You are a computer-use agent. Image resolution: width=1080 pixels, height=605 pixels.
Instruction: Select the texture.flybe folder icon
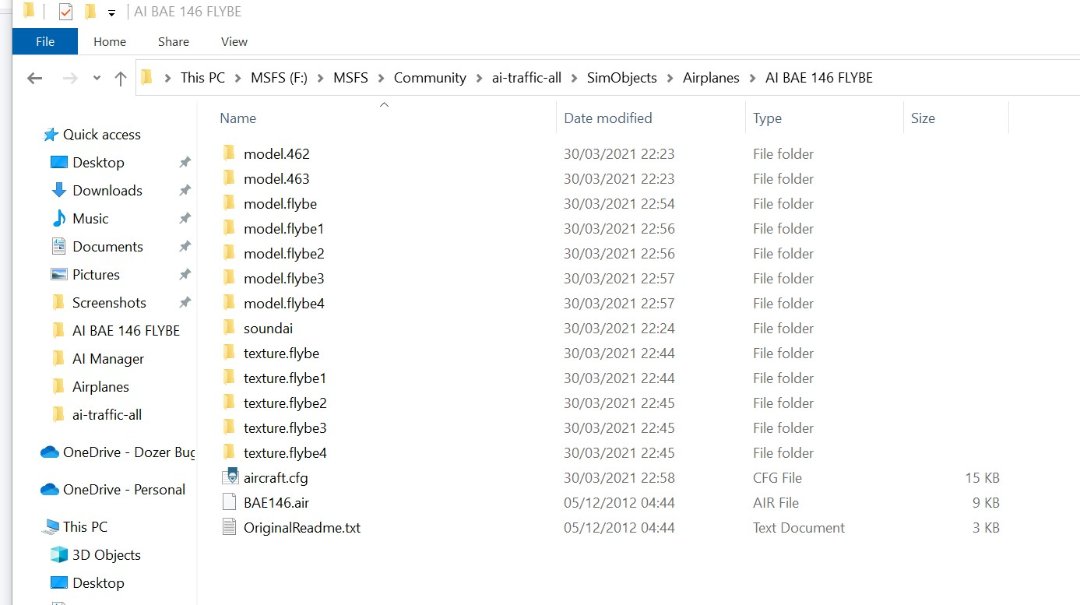[229, 352]
